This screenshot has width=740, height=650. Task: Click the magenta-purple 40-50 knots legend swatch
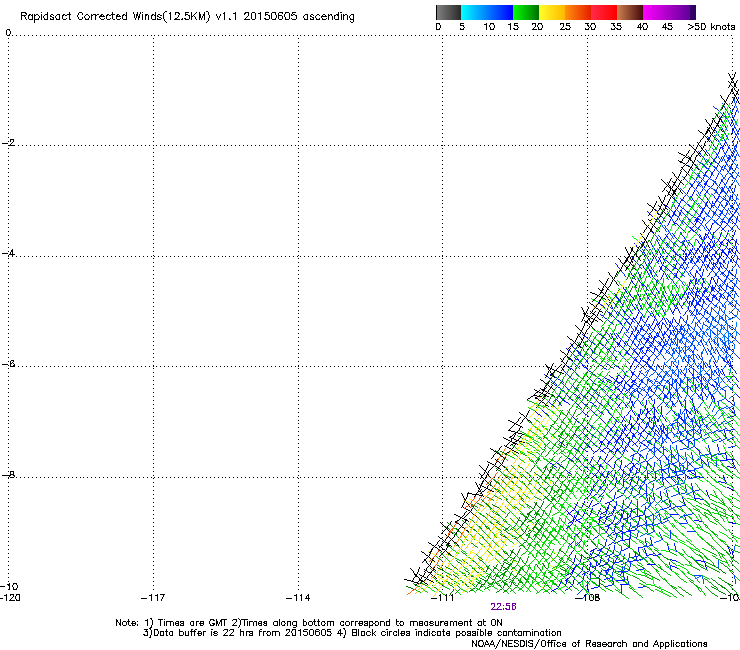(x=669, y=12)
